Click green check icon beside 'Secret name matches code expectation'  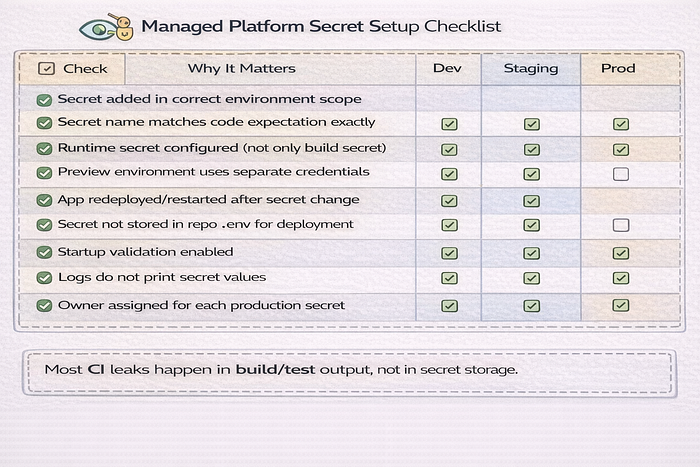point(44,123)
